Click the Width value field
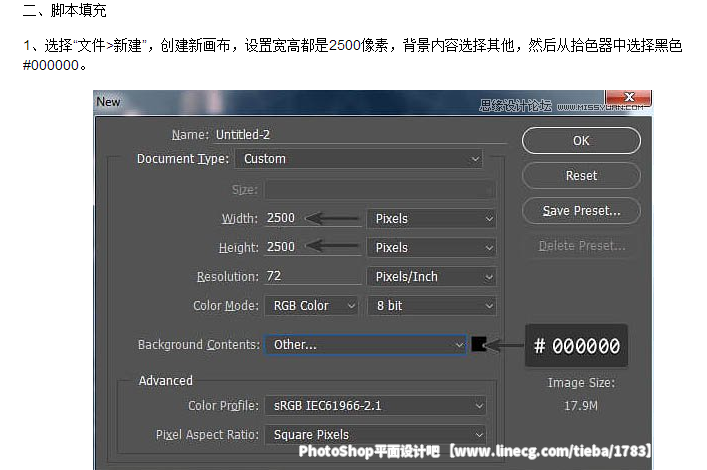 point(312,218)
